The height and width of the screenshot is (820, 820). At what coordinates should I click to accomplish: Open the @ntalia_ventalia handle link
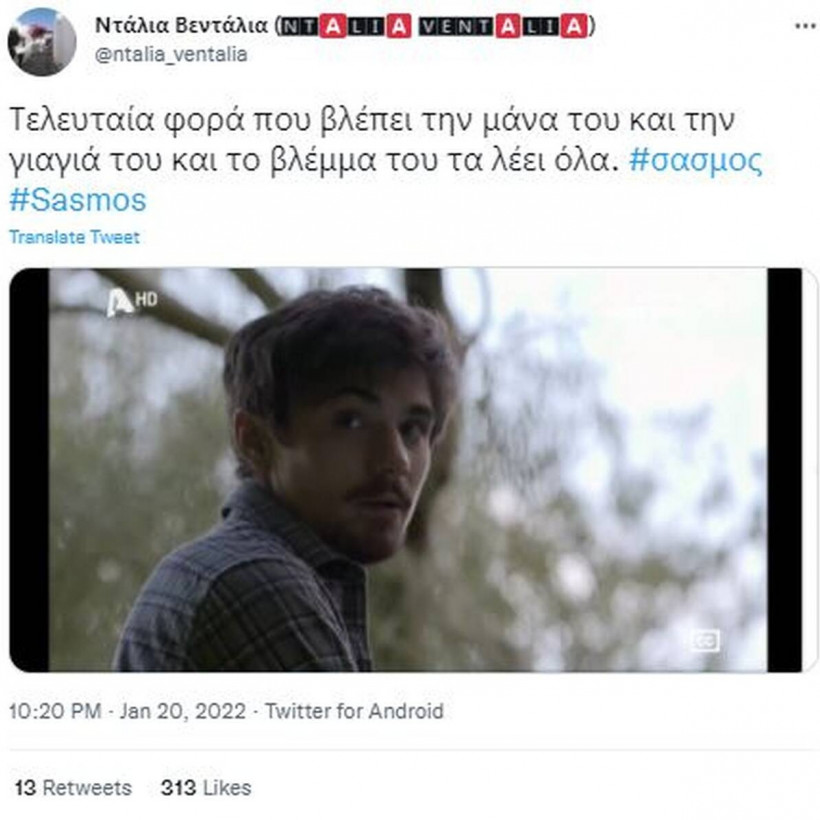pyautogui.click(x=171, y=54)
